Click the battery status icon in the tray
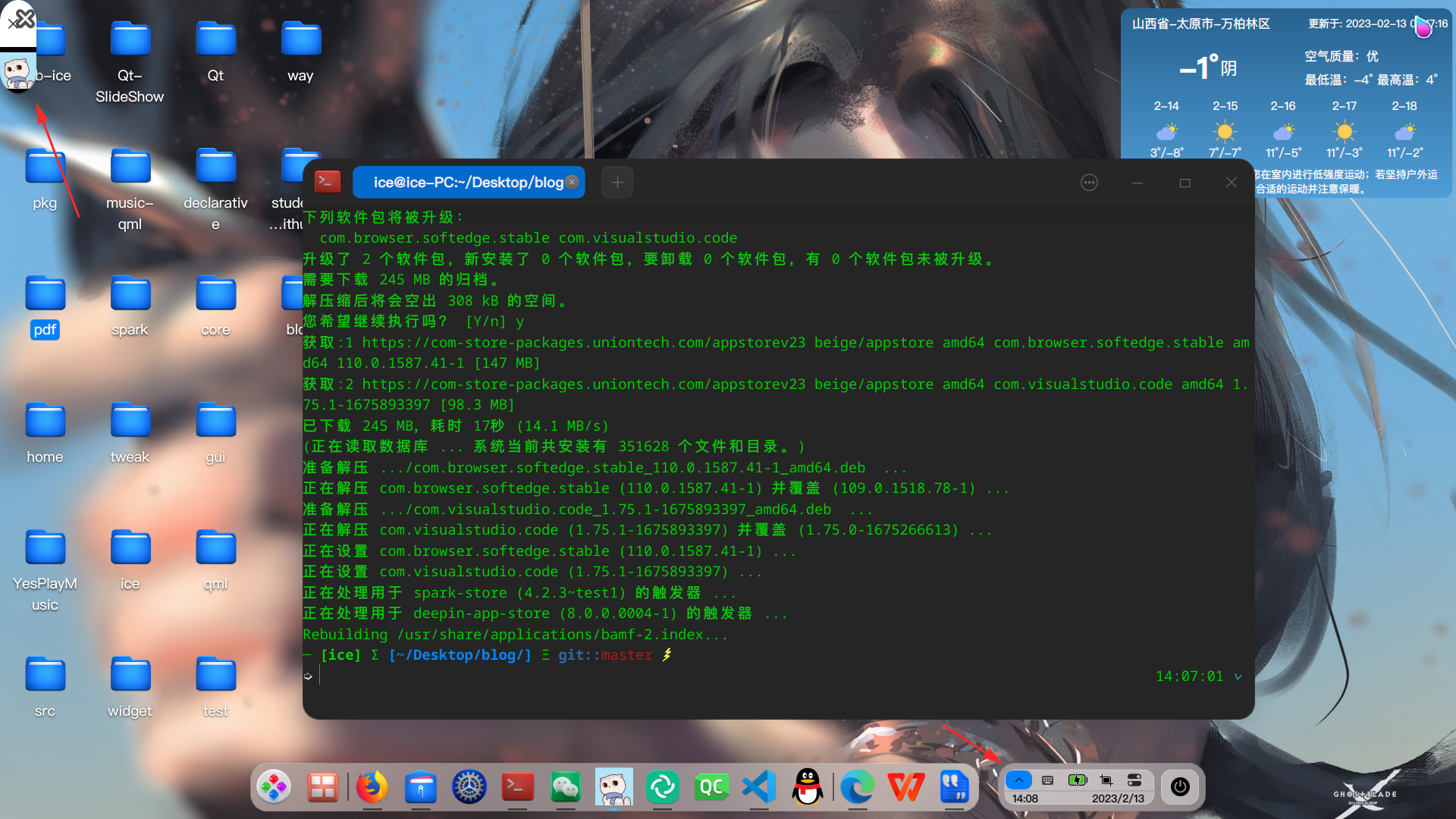This screenshot has width=1456, height=819. tap(1077, 780)
